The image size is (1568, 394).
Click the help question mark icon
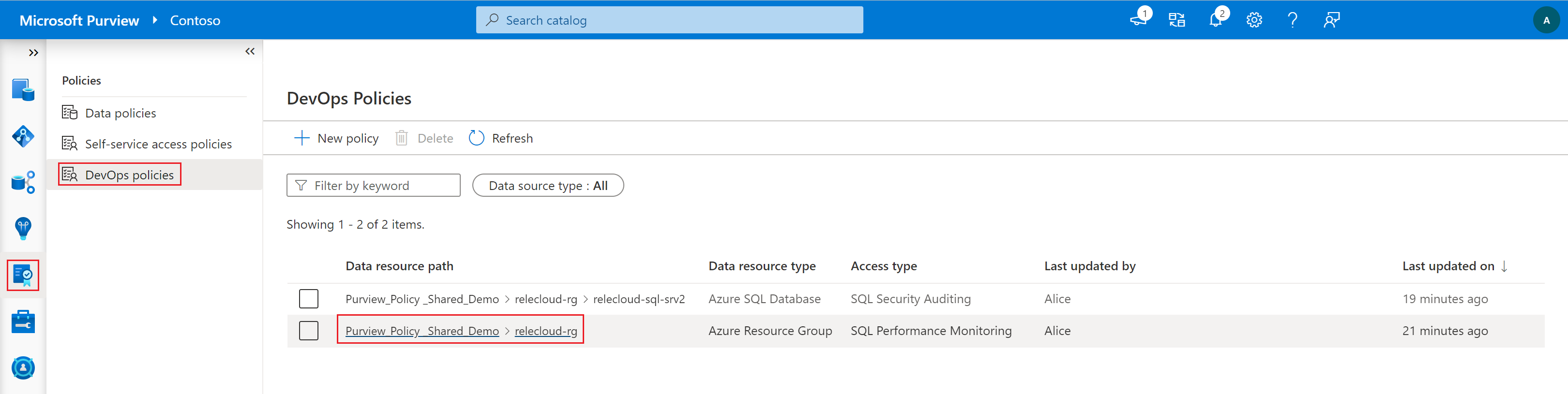point(1292,20)
